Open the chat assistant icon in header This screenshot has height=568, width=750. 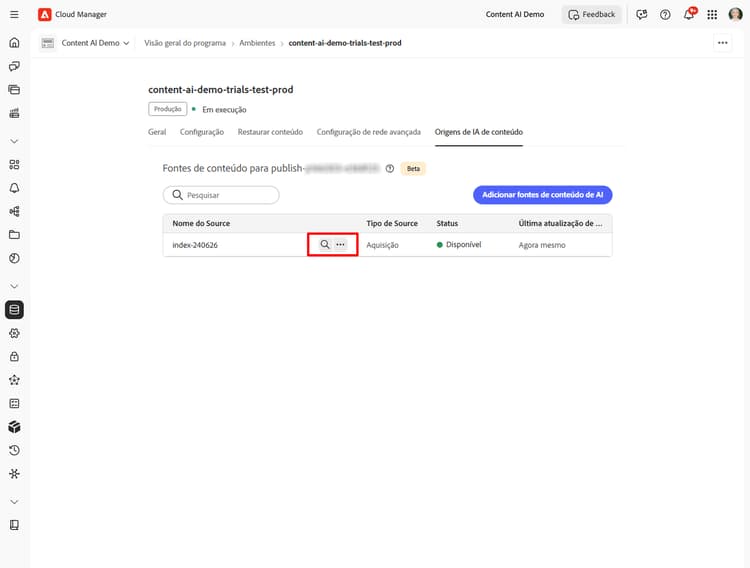641,14
